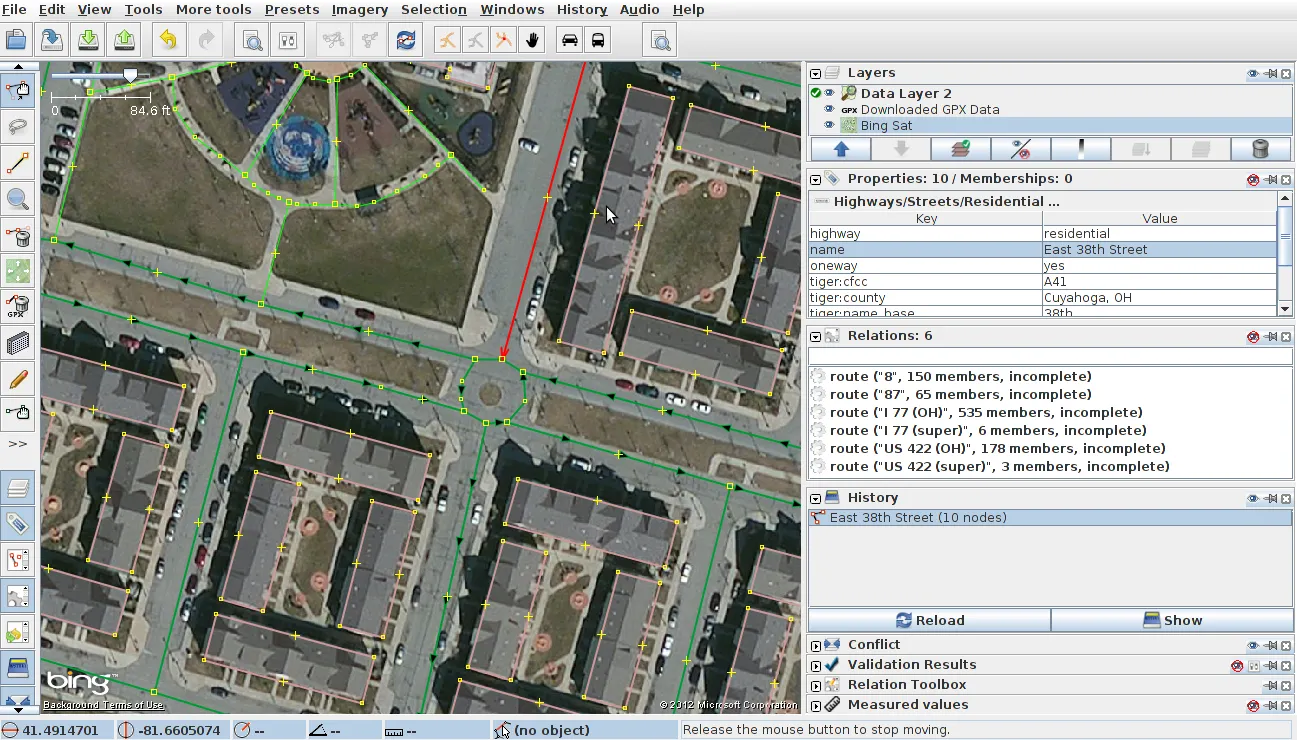
Task: Collapse the Layers panel
Action: tap(813, 72)
